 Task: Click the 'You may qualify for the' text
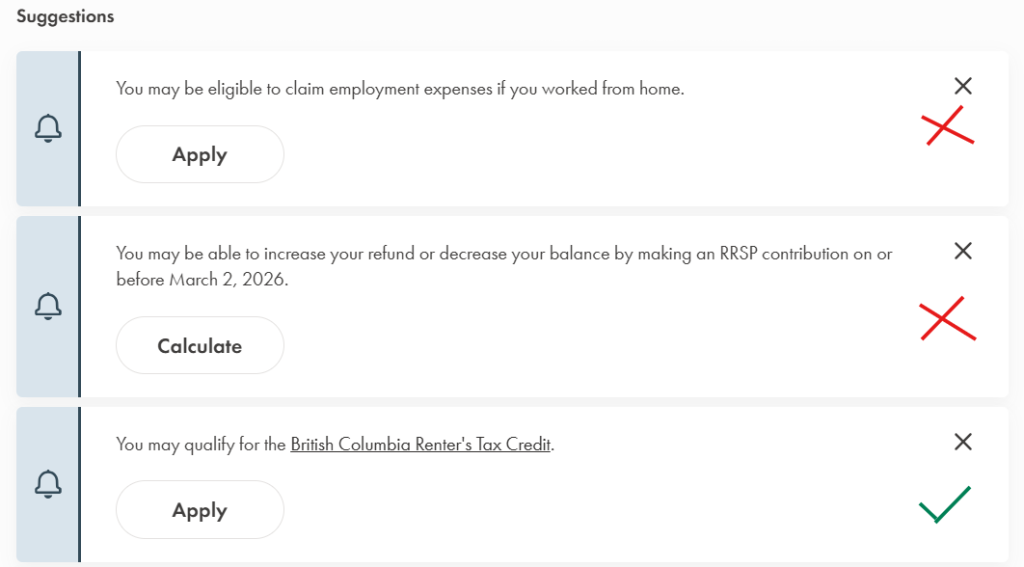[x=201, y=445]
